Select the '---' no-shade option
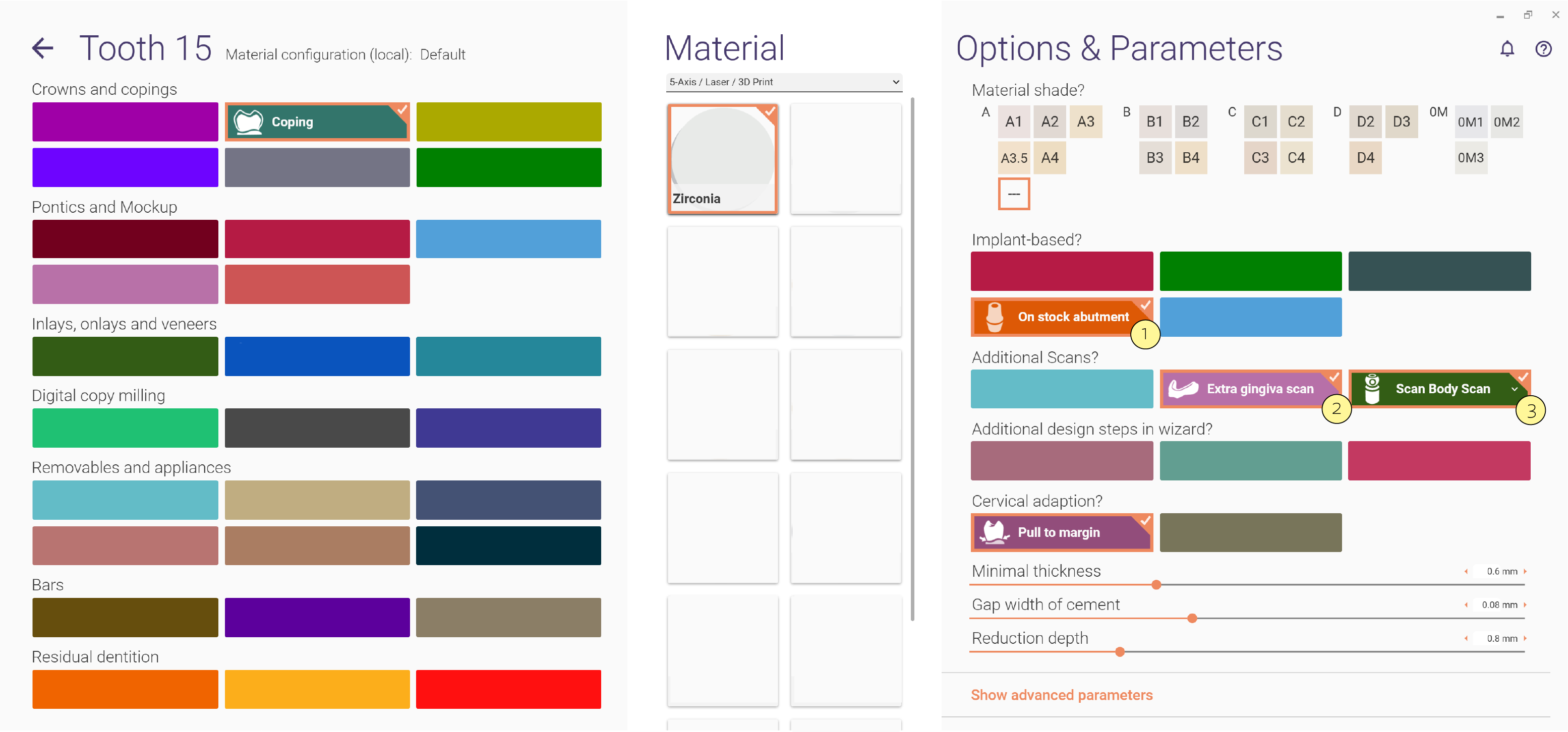Viewport: 1568px width, 732px height. pyautogui.click(x=1014, y=194)
